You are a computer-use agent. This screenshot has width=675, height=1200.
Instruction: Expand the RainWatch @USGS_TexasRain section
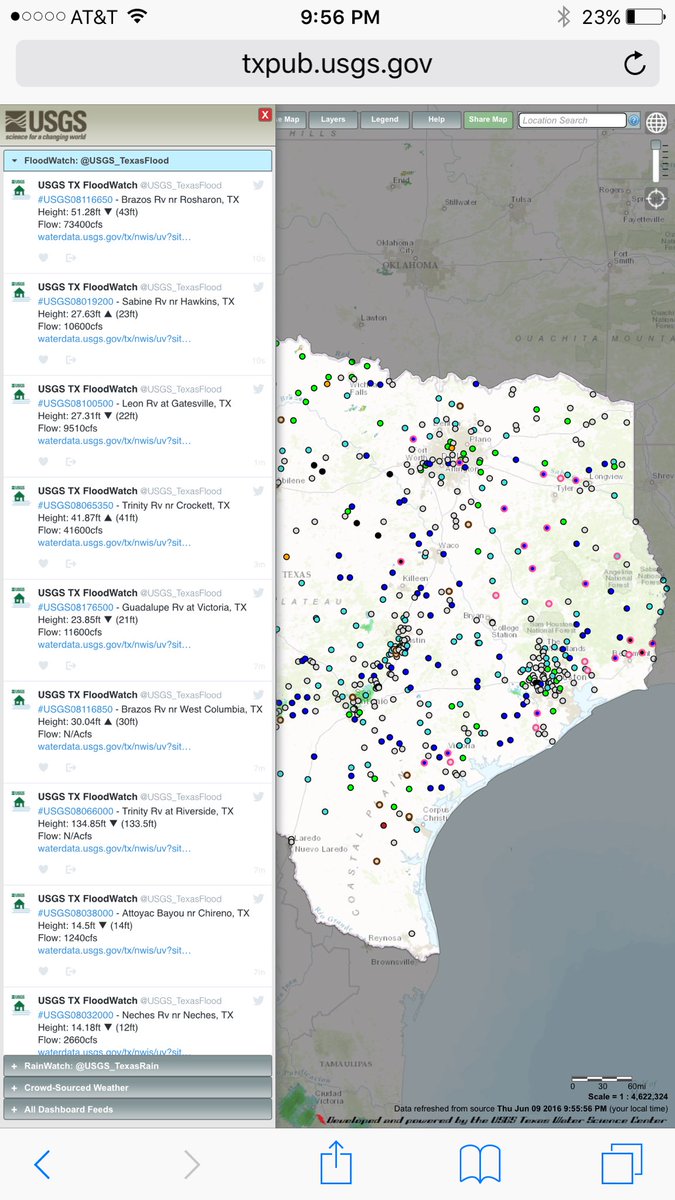tap(137, 1066)
